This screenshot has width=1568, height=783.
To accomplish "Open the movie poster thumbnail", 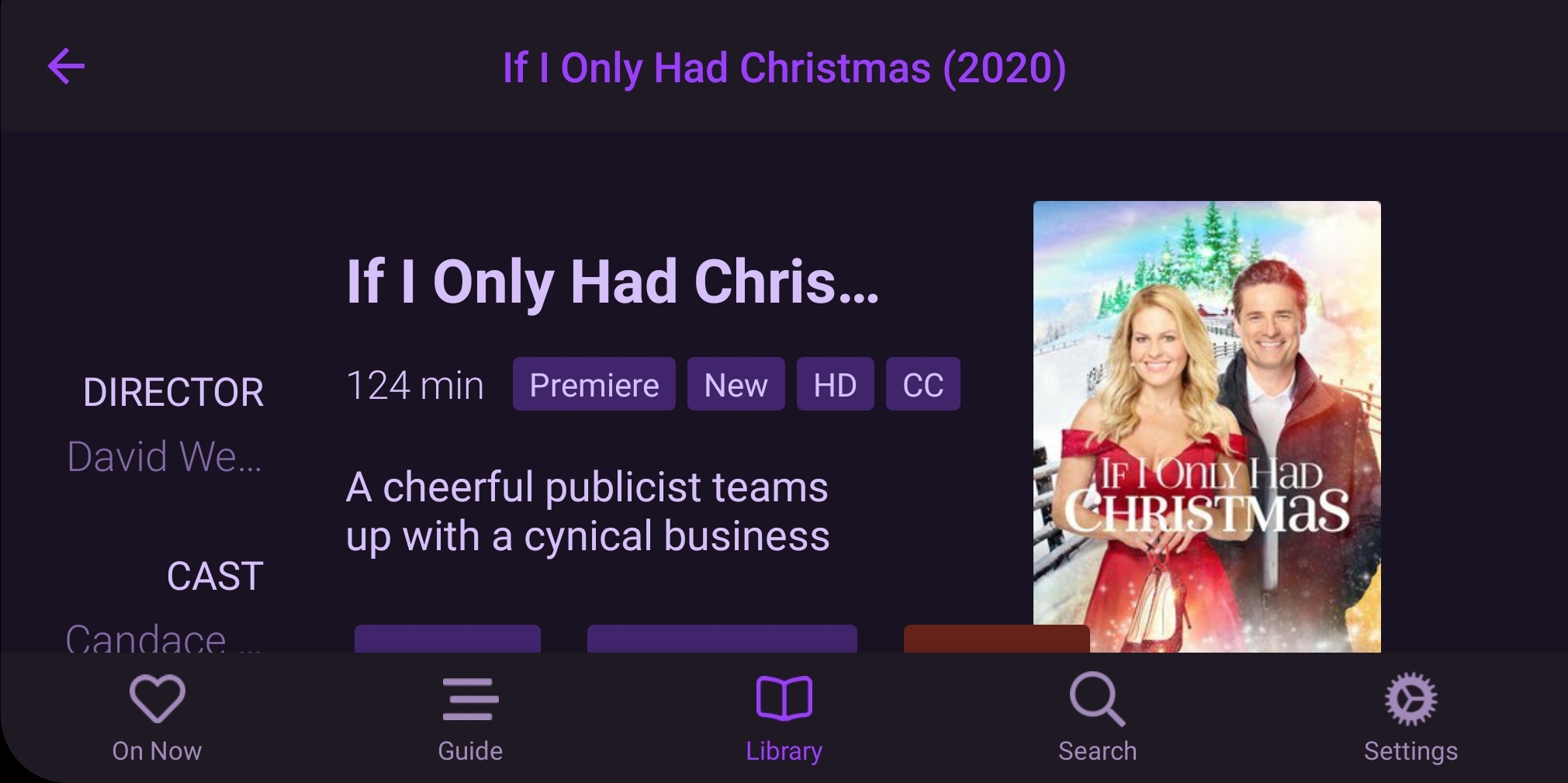I will click(x=1207, y=427).
